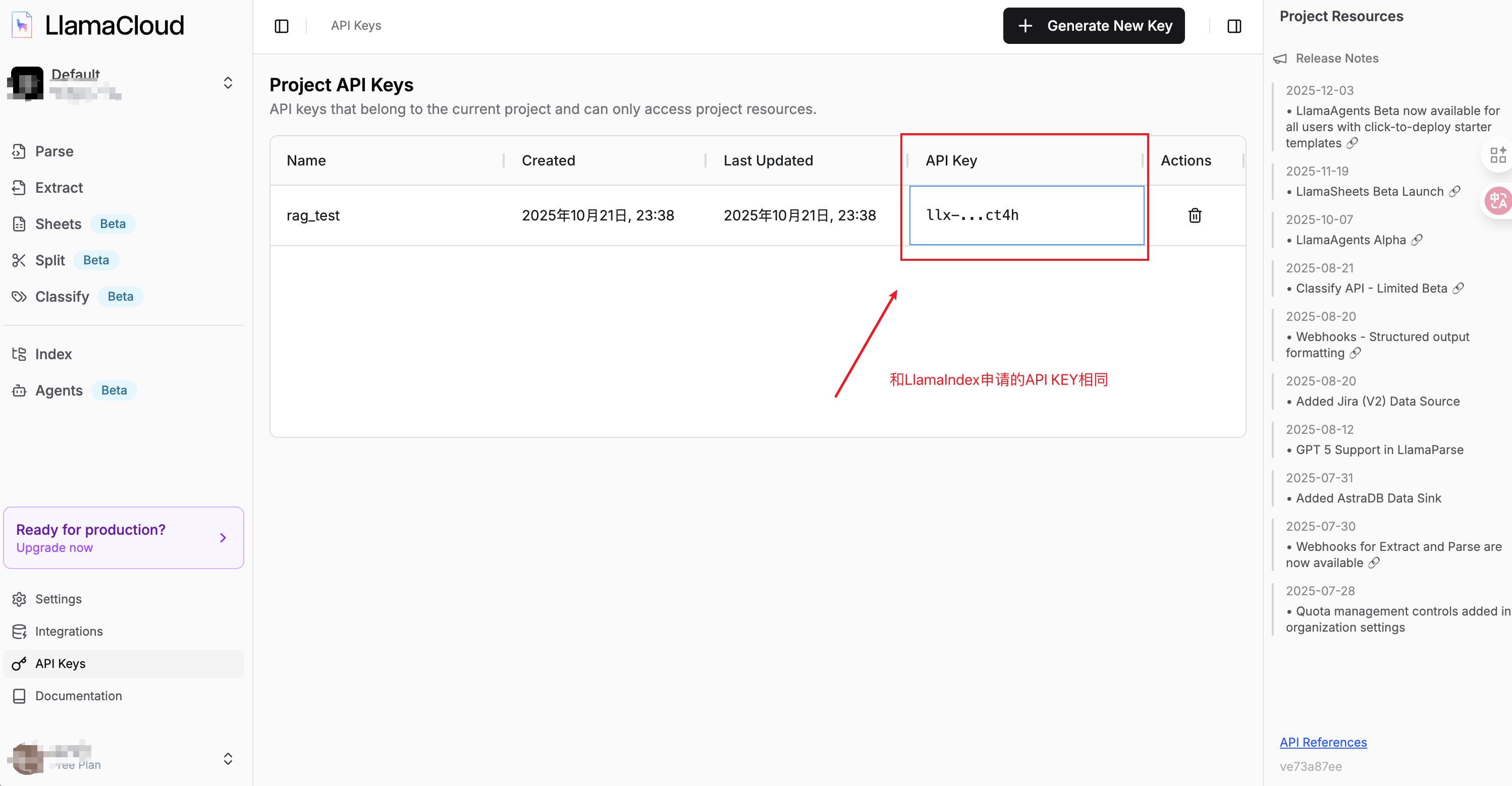Open the API References link
Viewport: 1512px width, 786px height.
click(1323, 742)
